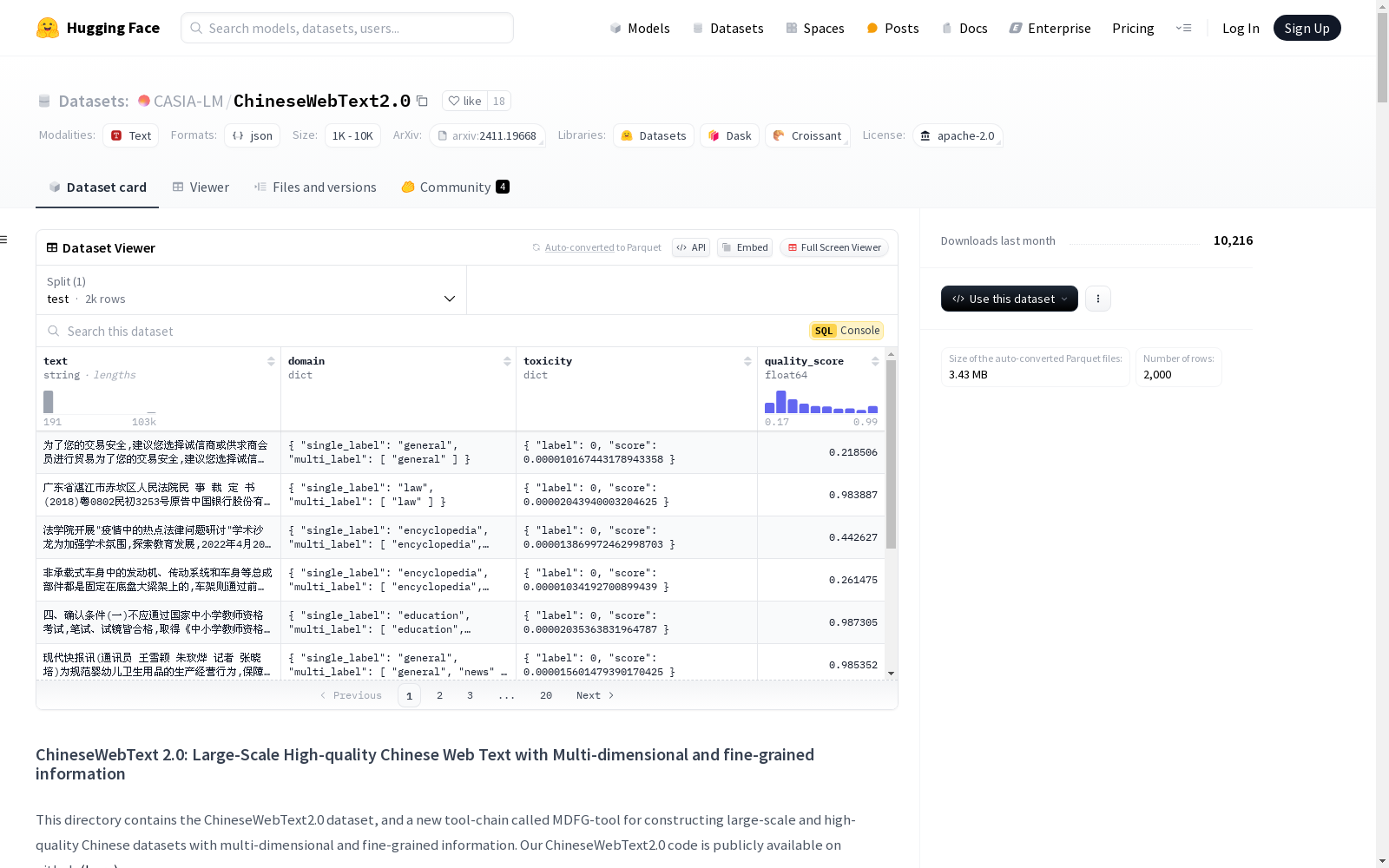Image resolution: width=1389 pixels, height=868 pixels.
Task: Click the CASIA-LM organization avatar
Action: coord(144,101)
